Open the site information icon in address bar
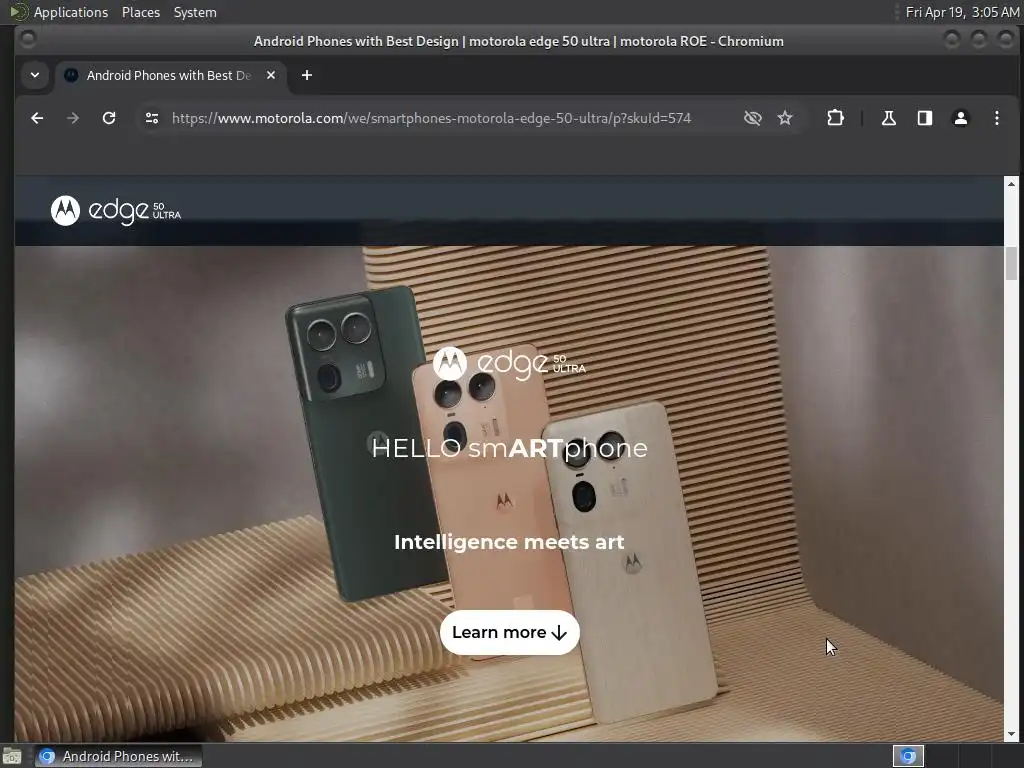Image resolution: width=1024 pixels, height=768 pixels. tap(152, 118)
